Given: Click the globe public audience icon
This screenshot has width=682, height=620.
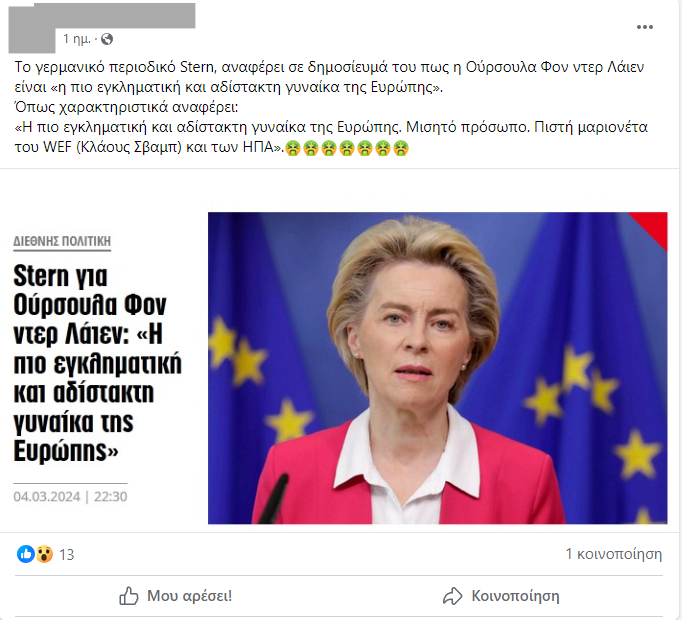Looking at the screenshot, I should [x=107, y=40].
